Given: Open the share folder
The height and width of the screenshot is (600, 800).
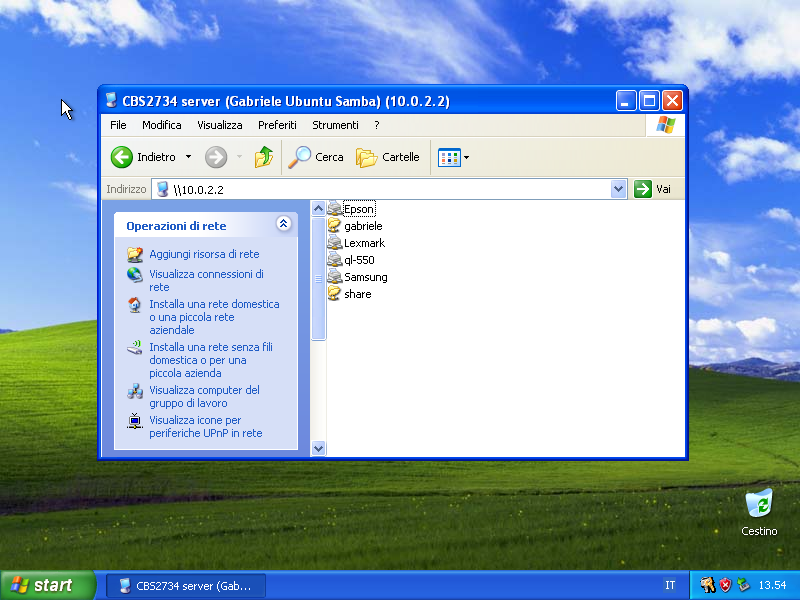Looking at the screenshot, I should tap(358, 294).
